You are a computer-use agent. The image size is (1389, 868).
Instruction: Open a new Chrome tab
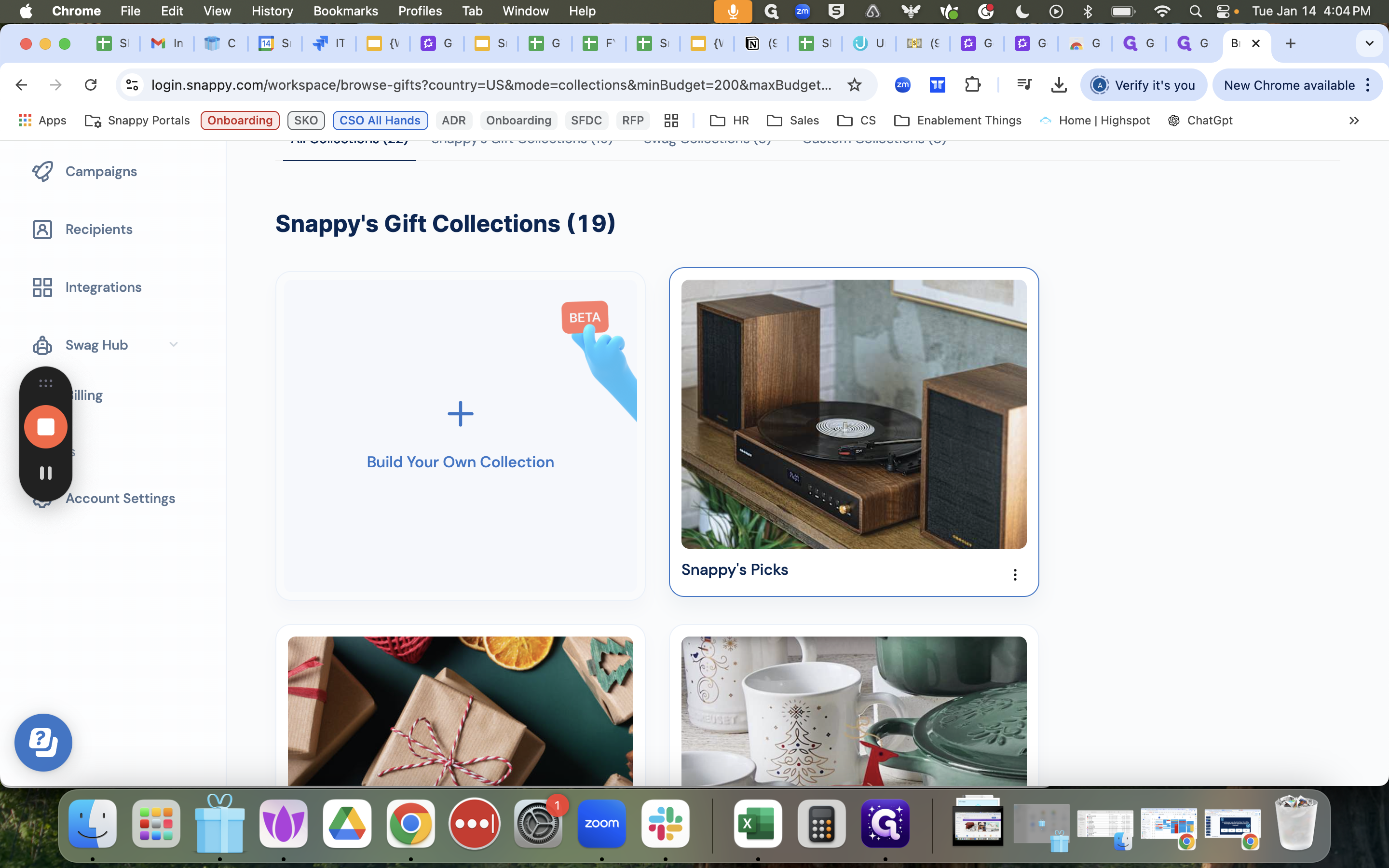1290,43
